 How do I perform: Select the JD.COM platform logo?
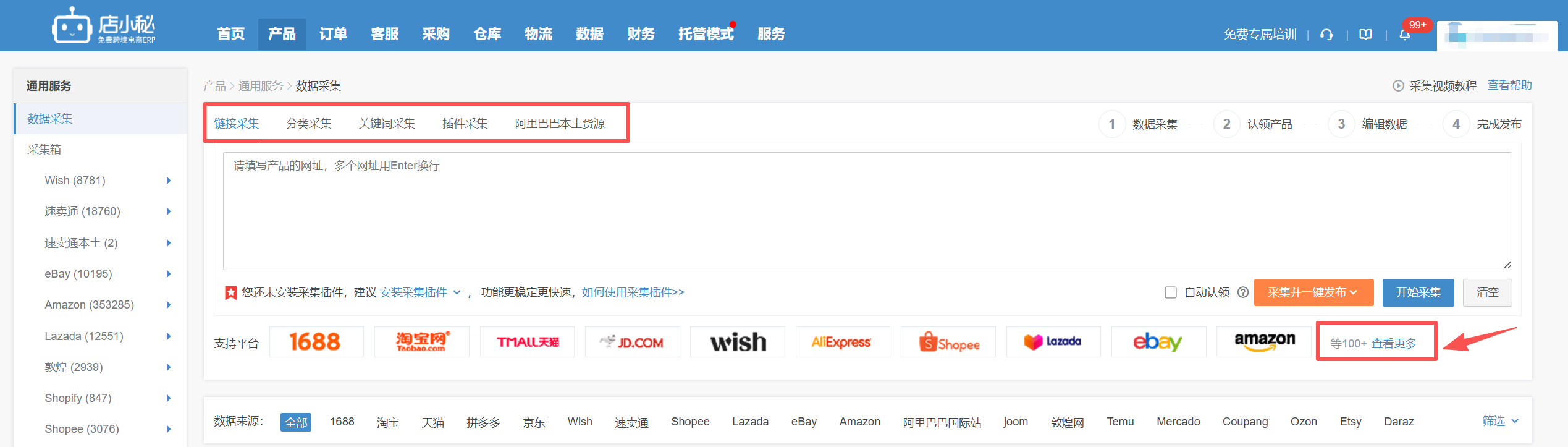click(633, 342)
